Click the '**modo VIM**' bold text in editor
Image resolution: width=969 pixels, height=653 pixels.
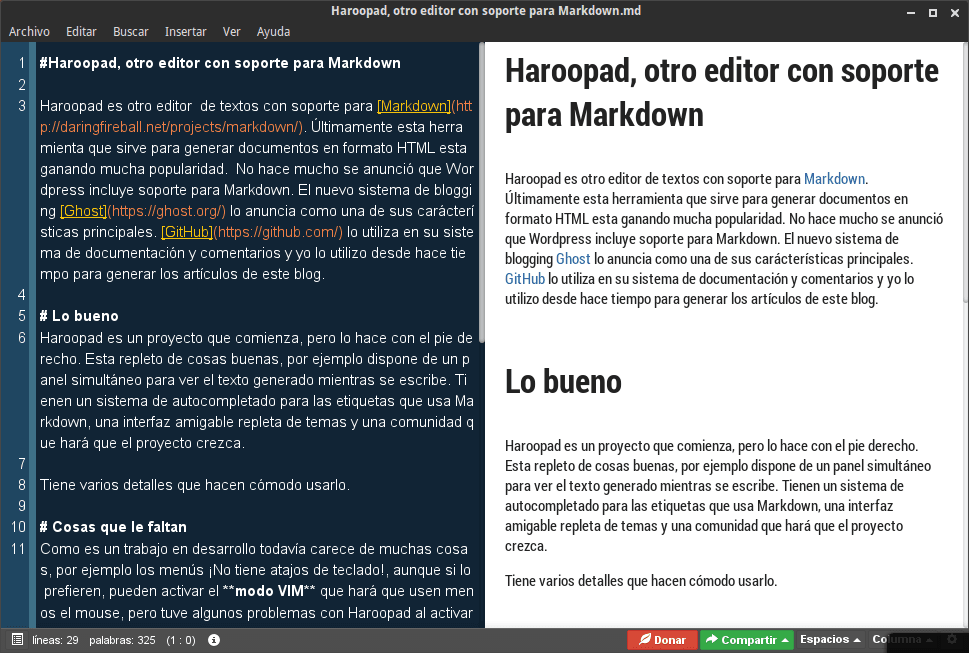269,591
